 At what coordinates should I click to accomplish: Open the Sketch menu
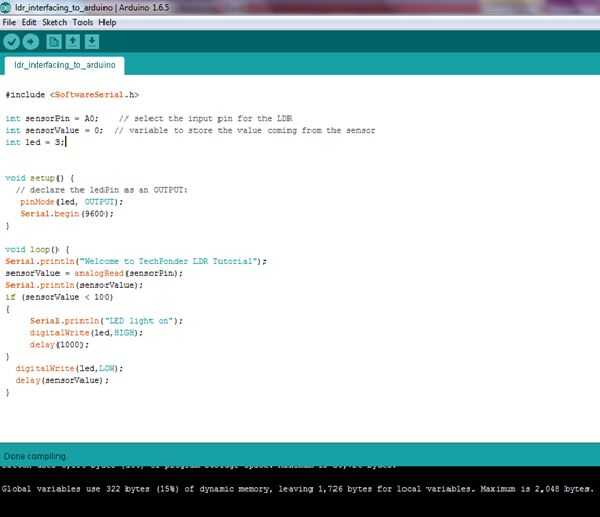click(54, 23)
